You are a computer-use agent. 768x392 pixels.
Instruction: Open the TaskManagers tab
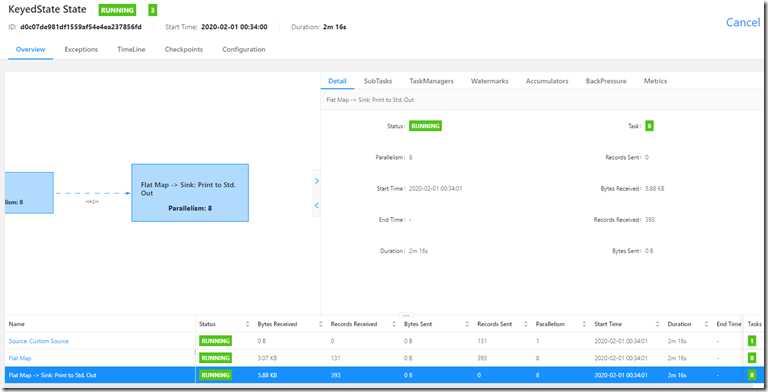pos(432,81)
